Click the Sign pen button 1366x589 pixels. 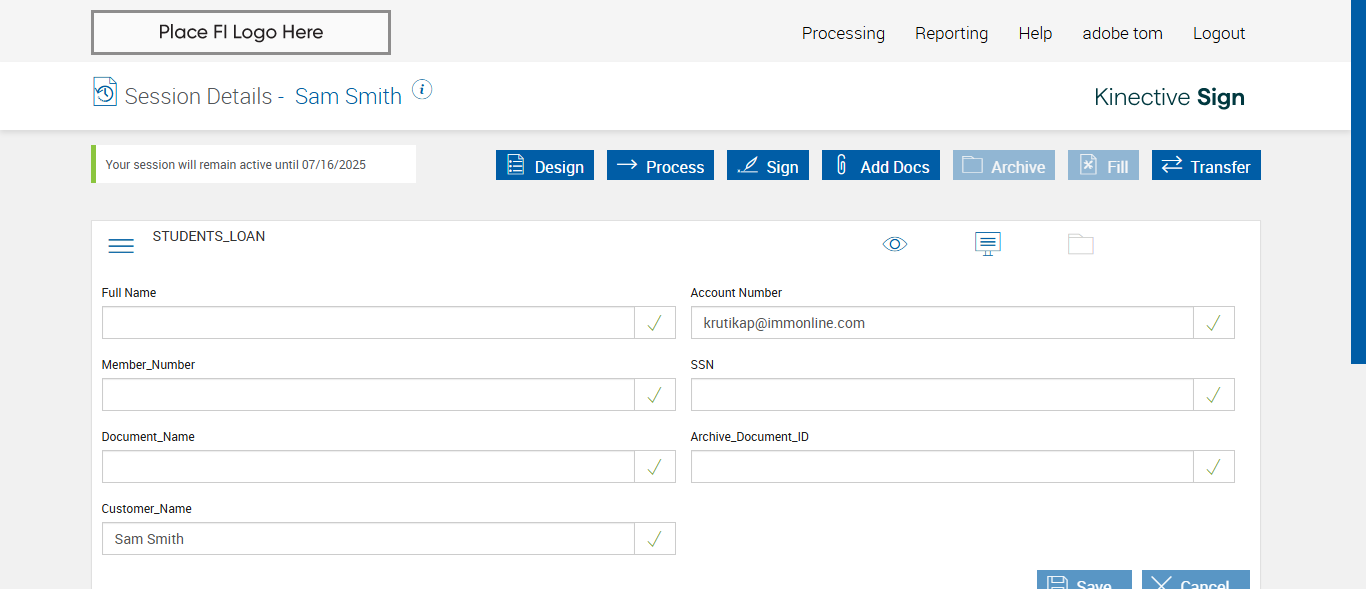click(768, 166)
